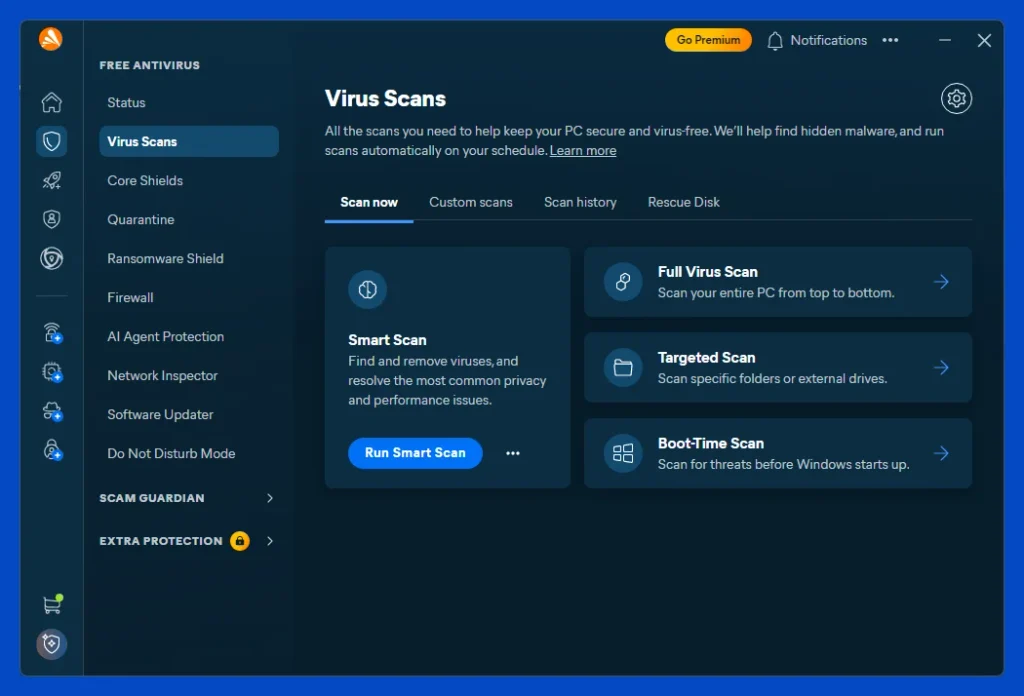Image resolution: width=1024 pixels, height=696 pixels.
Task: Click the chip scan add-on icon
Action: click(x=52, y=372)
